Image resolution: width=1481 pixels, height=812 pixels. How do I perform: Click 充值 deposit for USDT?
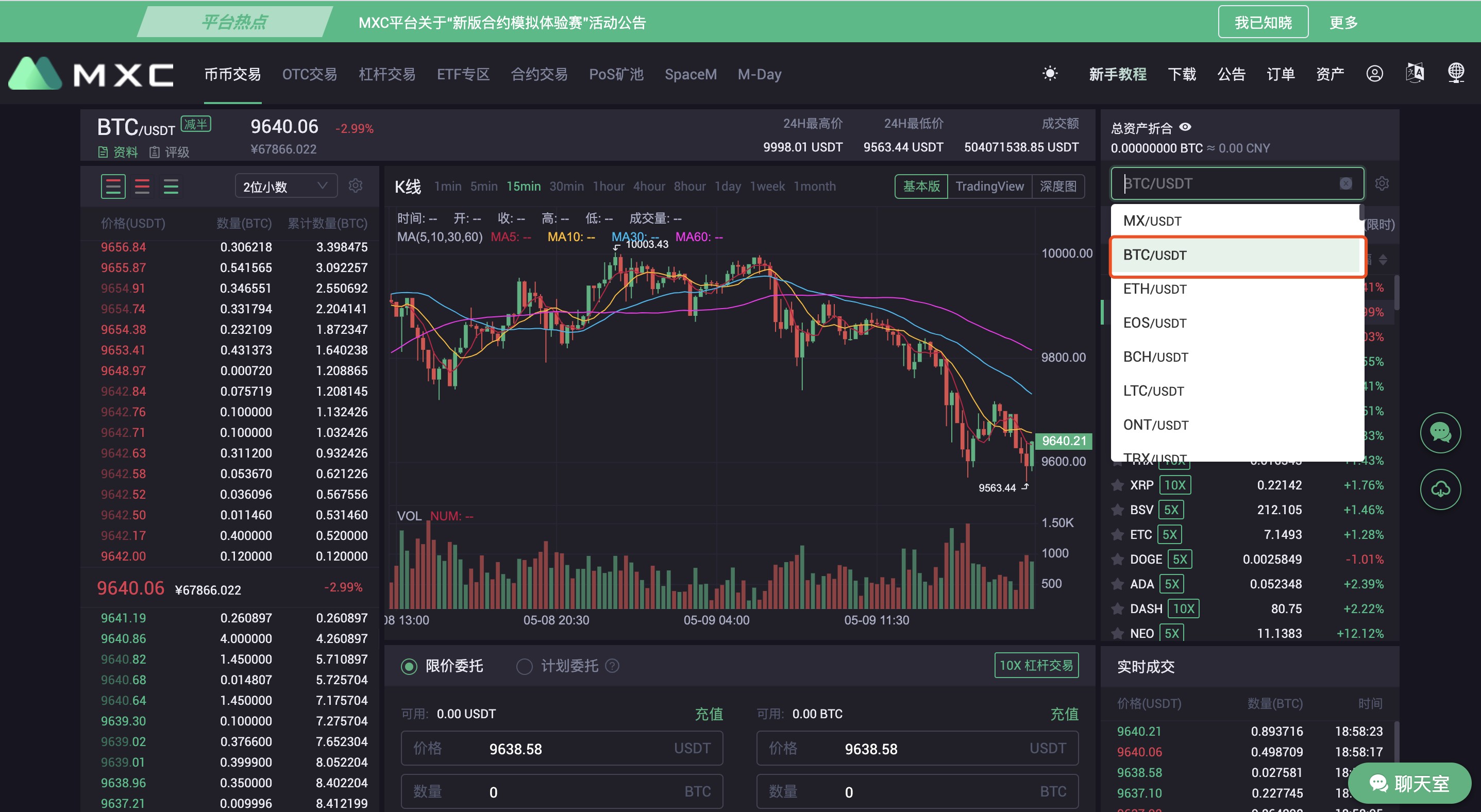coord(709,714)
